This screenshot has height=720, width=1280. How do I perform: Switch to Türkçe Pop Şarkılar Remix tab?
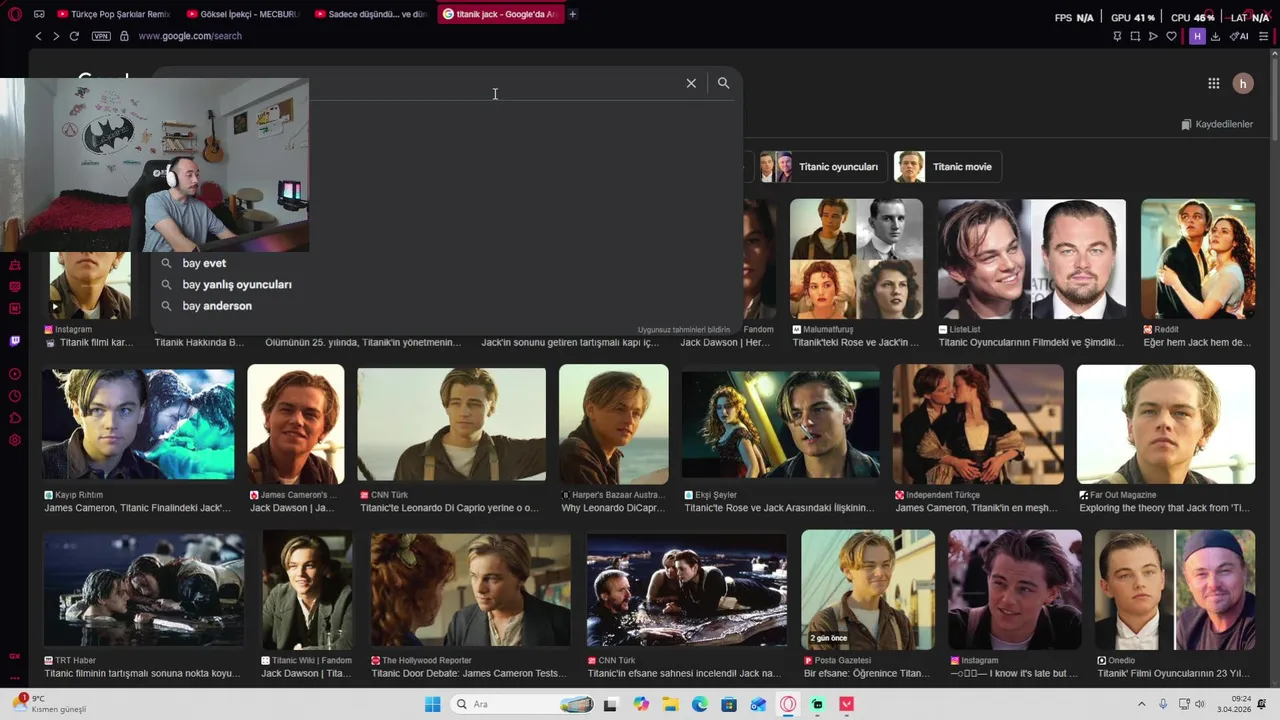[x=115, y=14]
